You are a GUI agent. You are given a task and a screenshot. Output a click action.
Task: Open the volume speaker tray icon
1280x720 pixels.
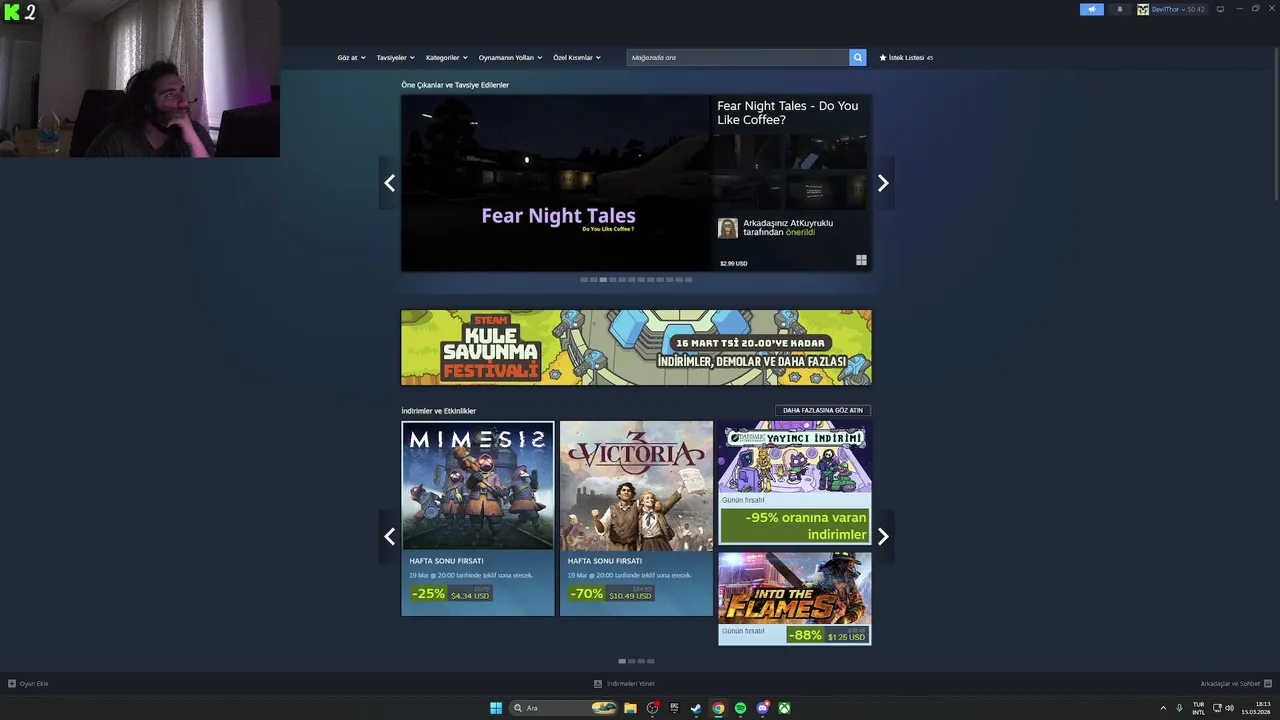tap(1230, 708)
